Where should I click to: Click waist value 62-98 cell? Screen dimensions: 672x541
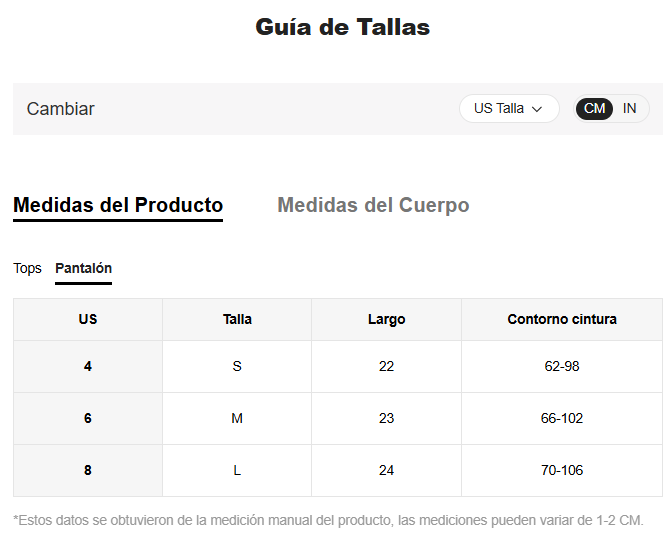click(562, 366)
